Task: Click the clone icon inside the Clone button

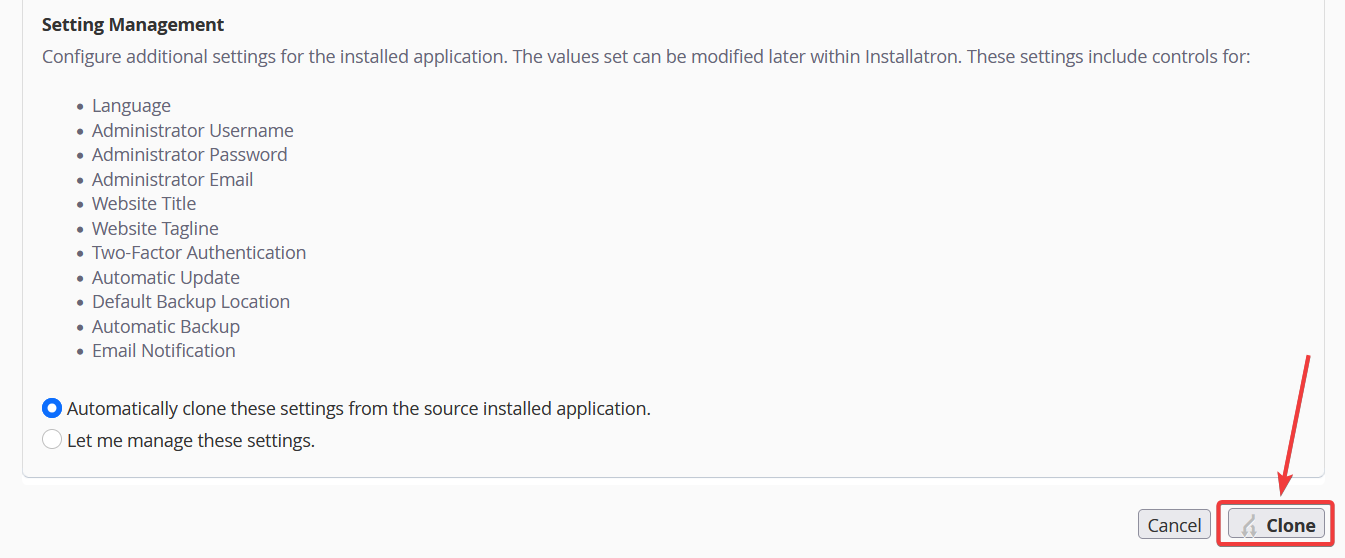Action: [x=1249, y=525]
